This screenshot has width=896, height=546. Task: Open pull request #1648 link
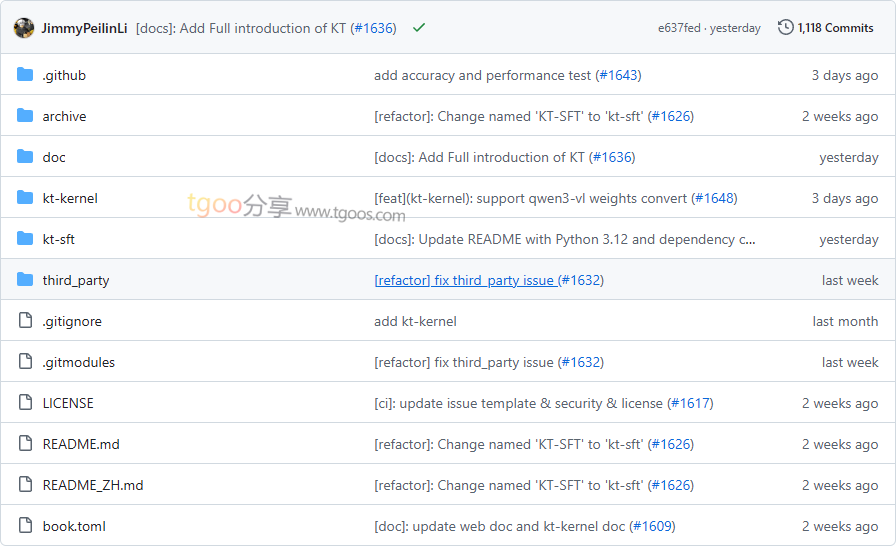[x=714, y=198]
